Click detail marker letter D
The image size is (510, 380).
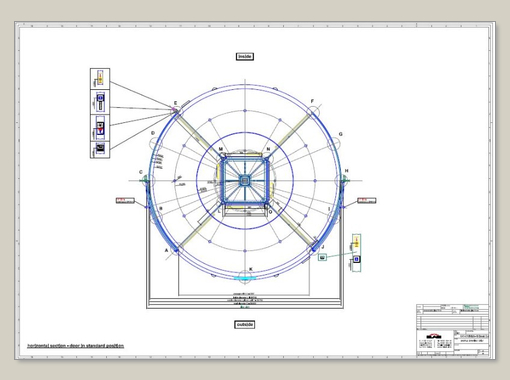pyautogui.click(x=153, y=133)
